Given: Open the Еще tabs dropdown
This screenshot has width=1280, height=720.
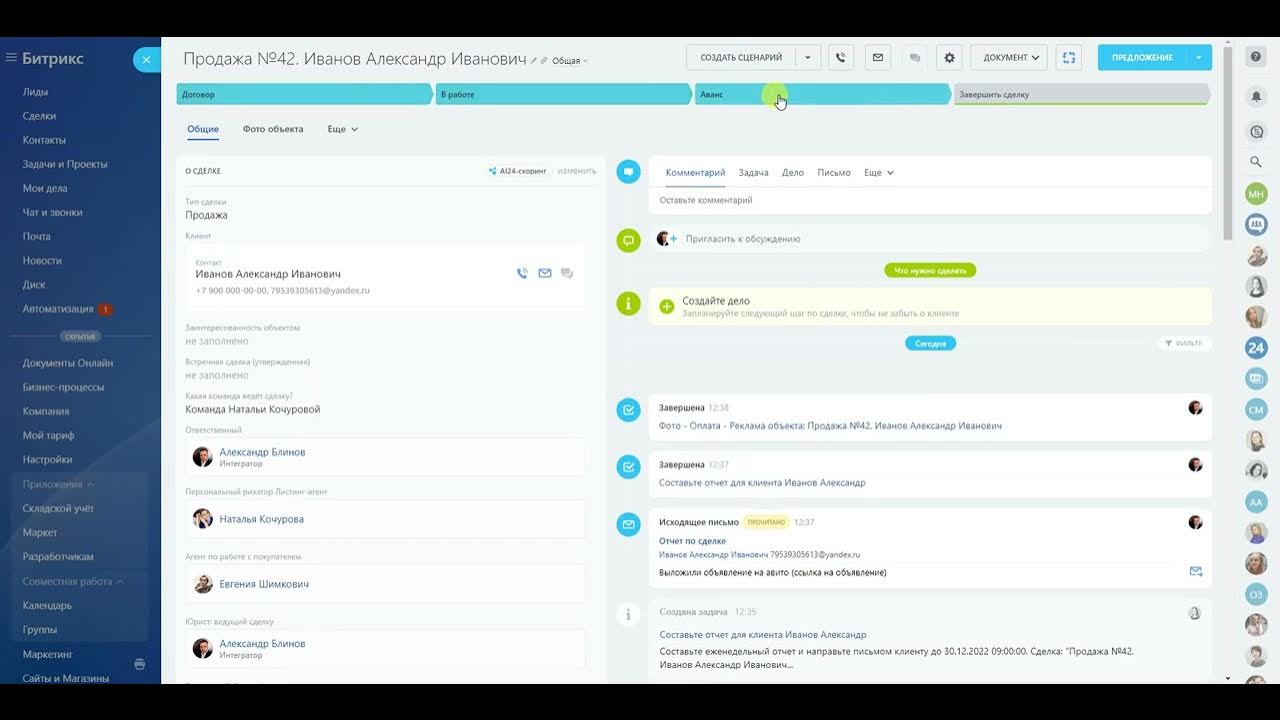Looking at the screenshot, I should click(343, 129).
